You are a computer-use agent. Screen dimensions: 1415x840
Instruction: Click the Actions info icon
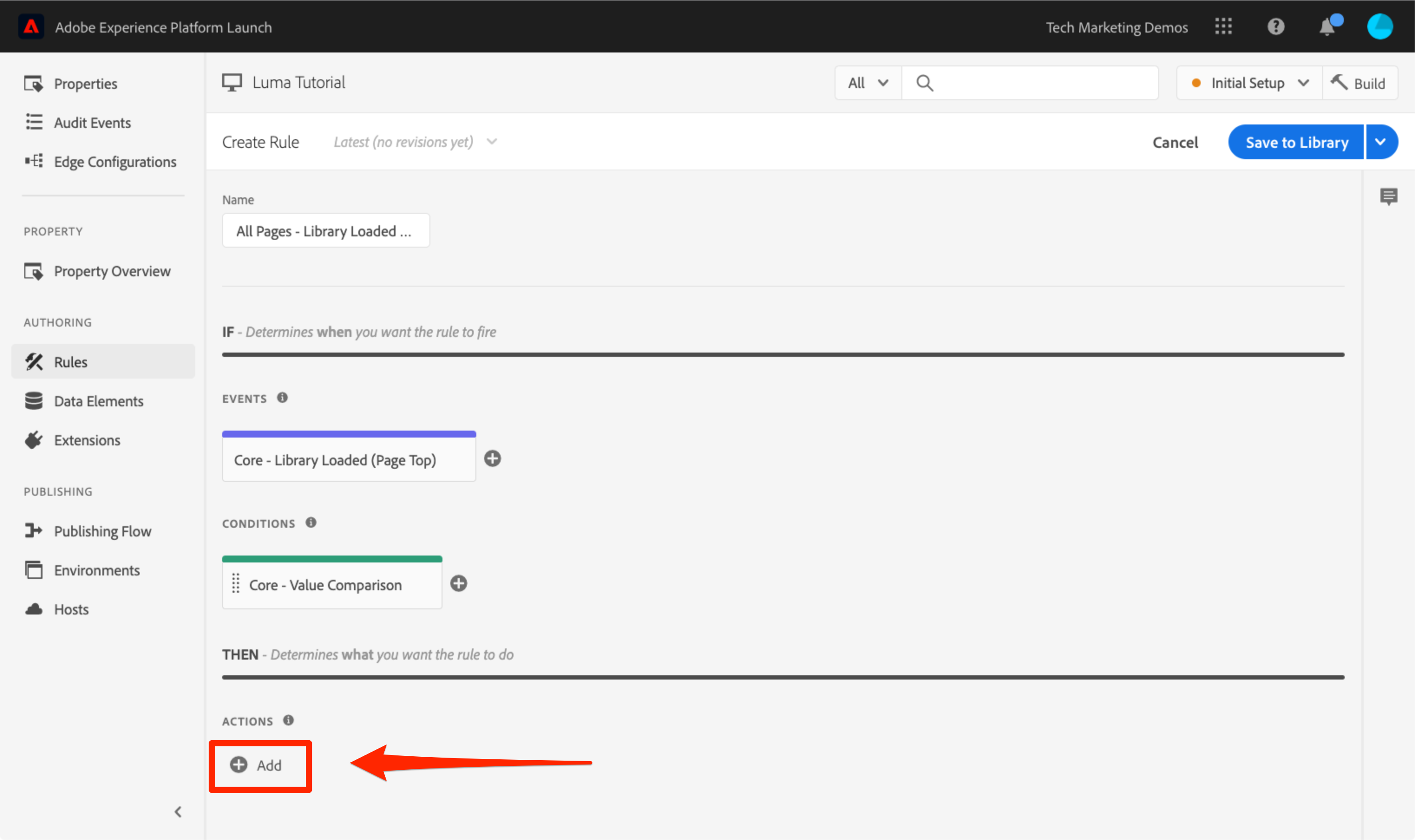click(288, 720)
